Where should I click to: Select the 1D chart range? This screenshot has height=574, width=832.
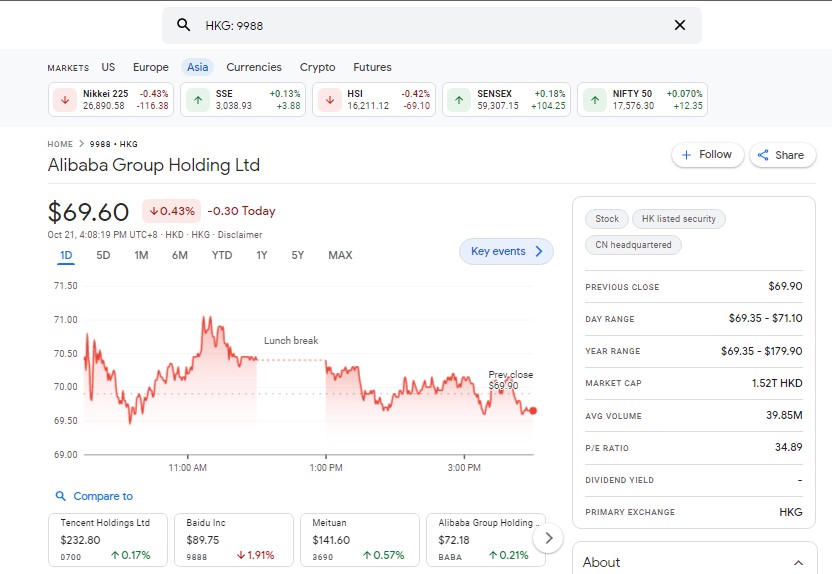[66, 256]
